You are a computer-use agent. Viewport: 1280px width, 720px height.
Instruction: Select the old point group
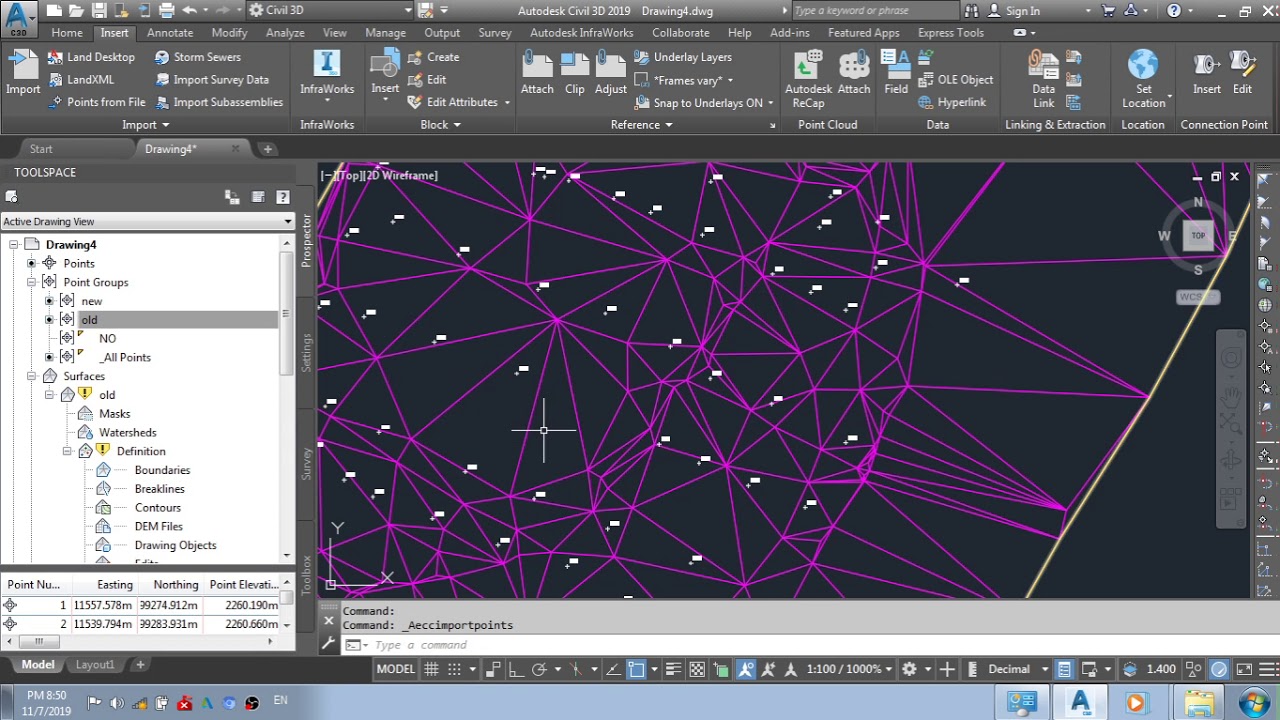pyautogui.click(x=89, y=320)
